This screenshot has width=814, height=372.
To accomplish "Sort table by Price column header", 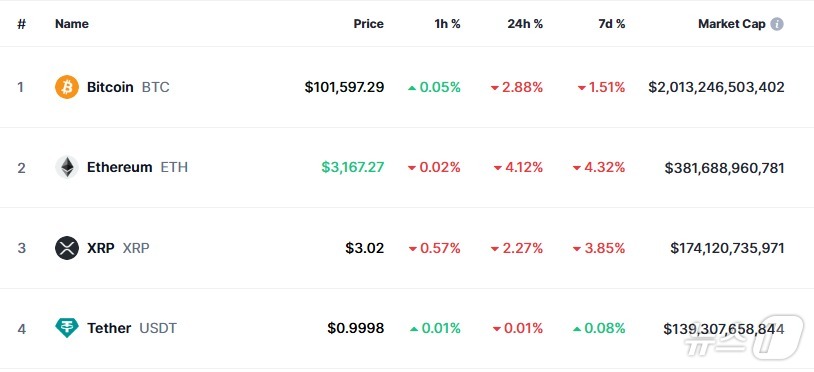I will 369,24.
